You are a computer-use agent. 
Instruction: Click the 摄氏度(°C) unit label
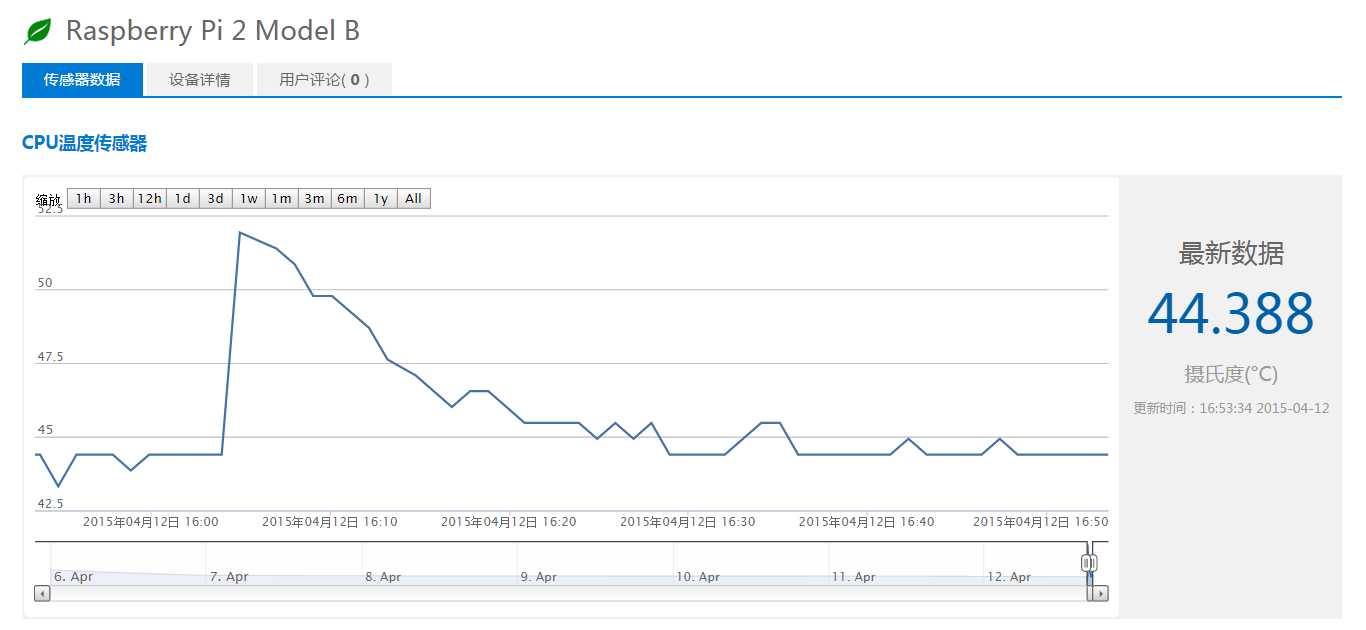(1231, 374)
